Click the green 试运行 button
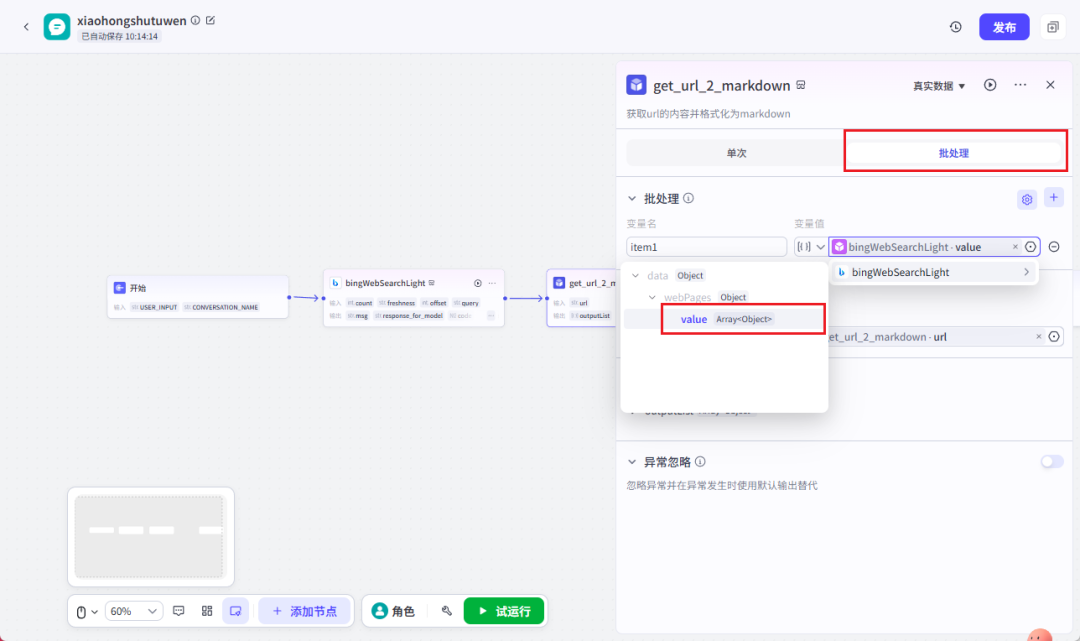The height and width of the screenshot is (641, 1080). click(x=503, y=611)
